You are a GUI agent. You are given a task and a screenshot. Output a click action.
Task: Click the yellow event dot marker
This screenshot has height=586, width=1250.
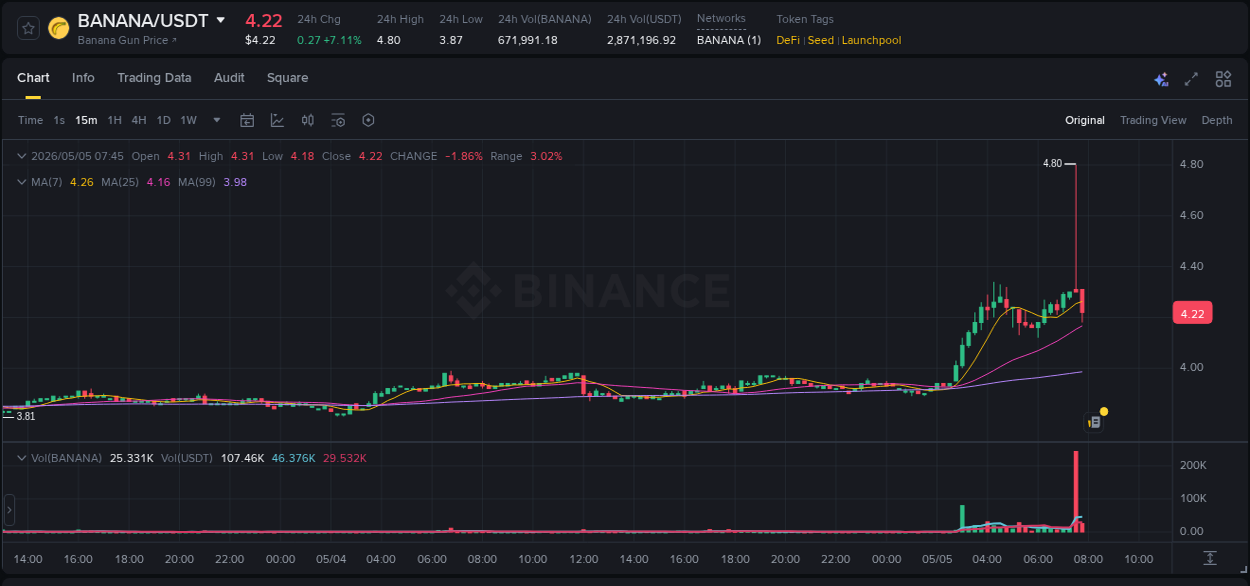pyautogui.click(x=1103, y=411)
